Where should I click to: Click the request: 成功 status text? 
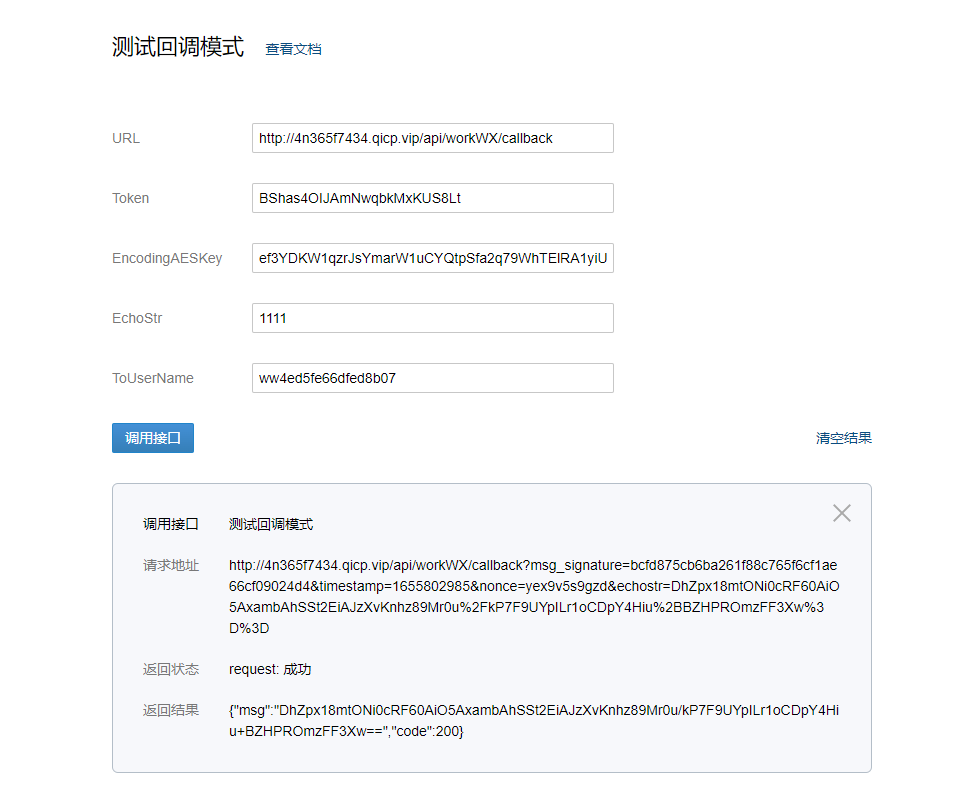point(269,669)
